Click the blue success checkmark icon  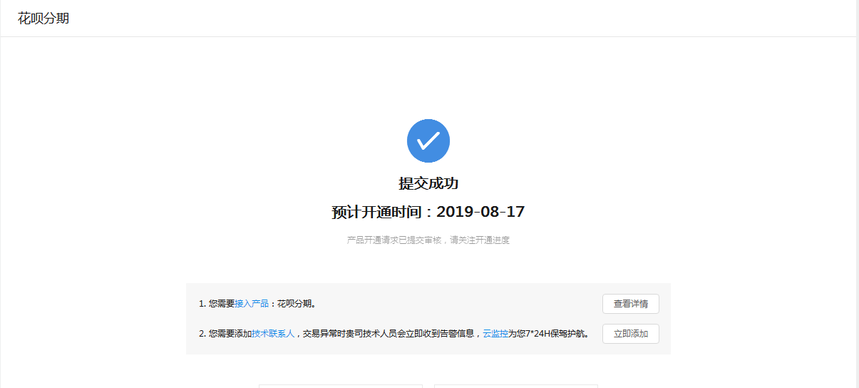[428, 141]
